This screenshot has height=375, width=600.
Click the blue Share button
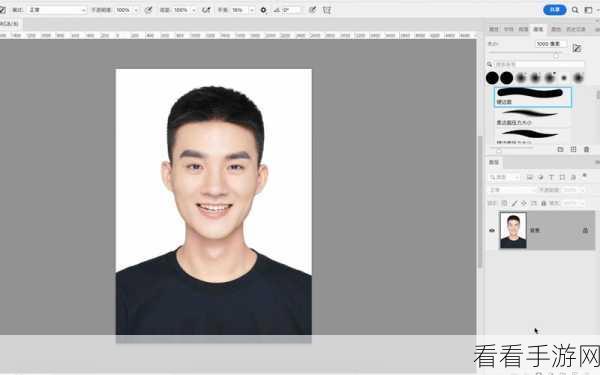pos(554,10)
